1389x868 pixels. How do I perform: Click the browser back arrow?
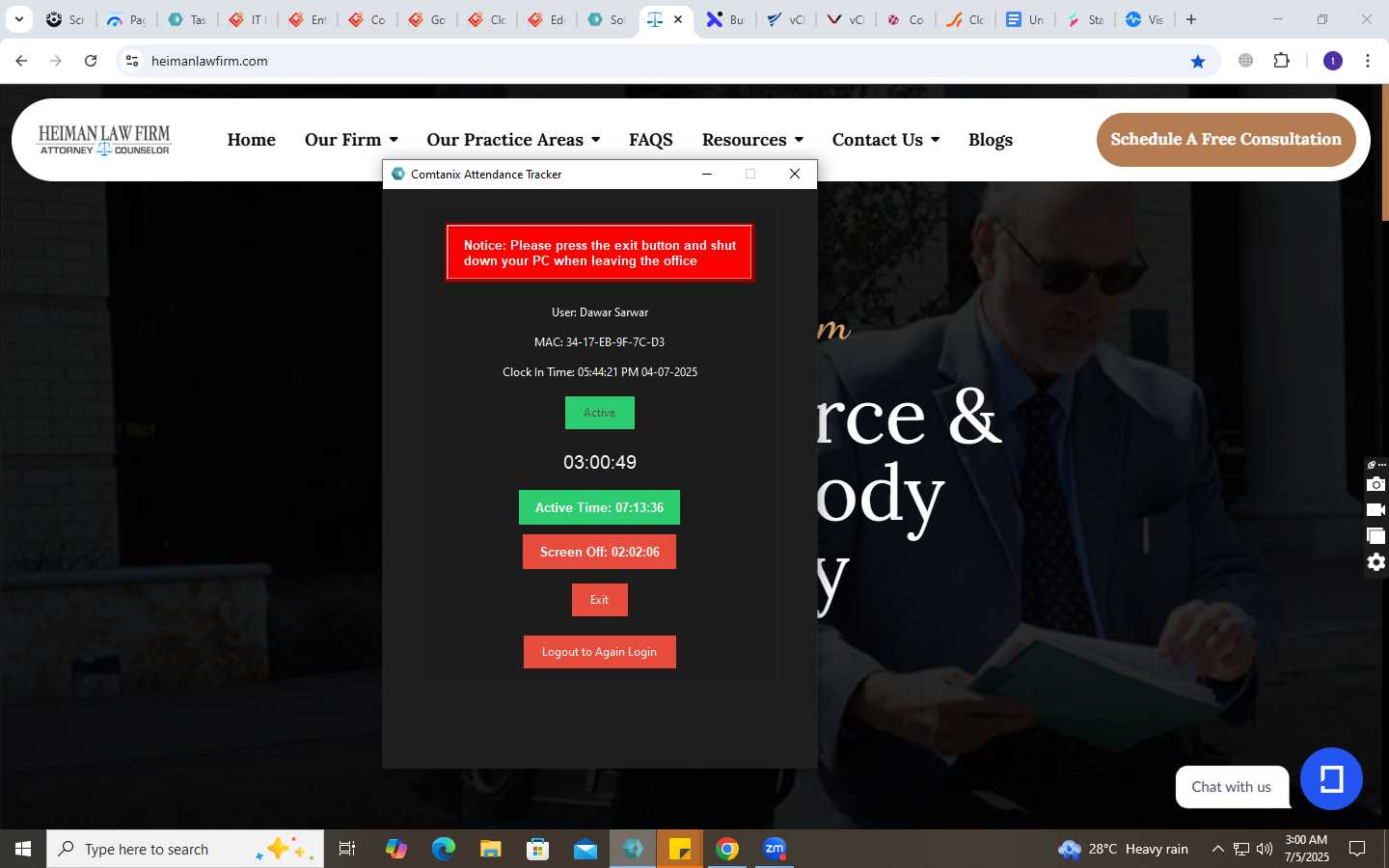click(21, 61)
